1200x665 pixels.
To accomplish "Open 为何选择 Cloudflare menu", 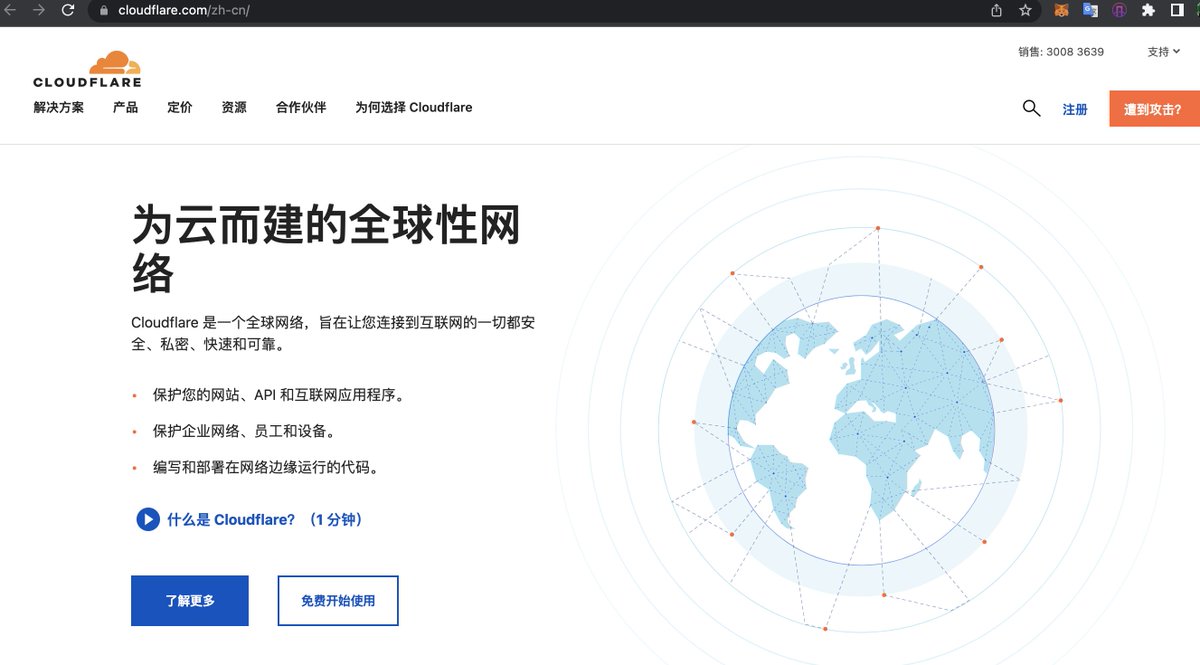I will tap(414, 107).
